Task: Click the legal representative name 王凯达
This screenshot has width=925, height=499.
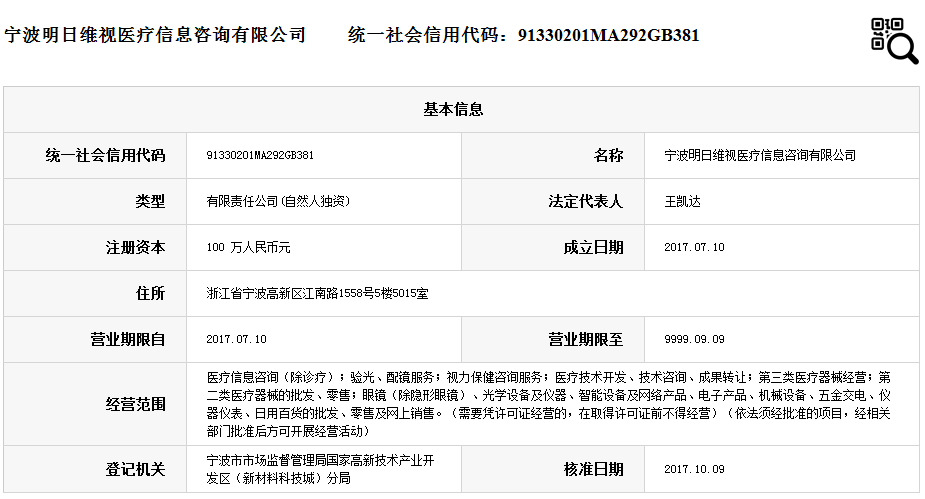Action: 683,201
